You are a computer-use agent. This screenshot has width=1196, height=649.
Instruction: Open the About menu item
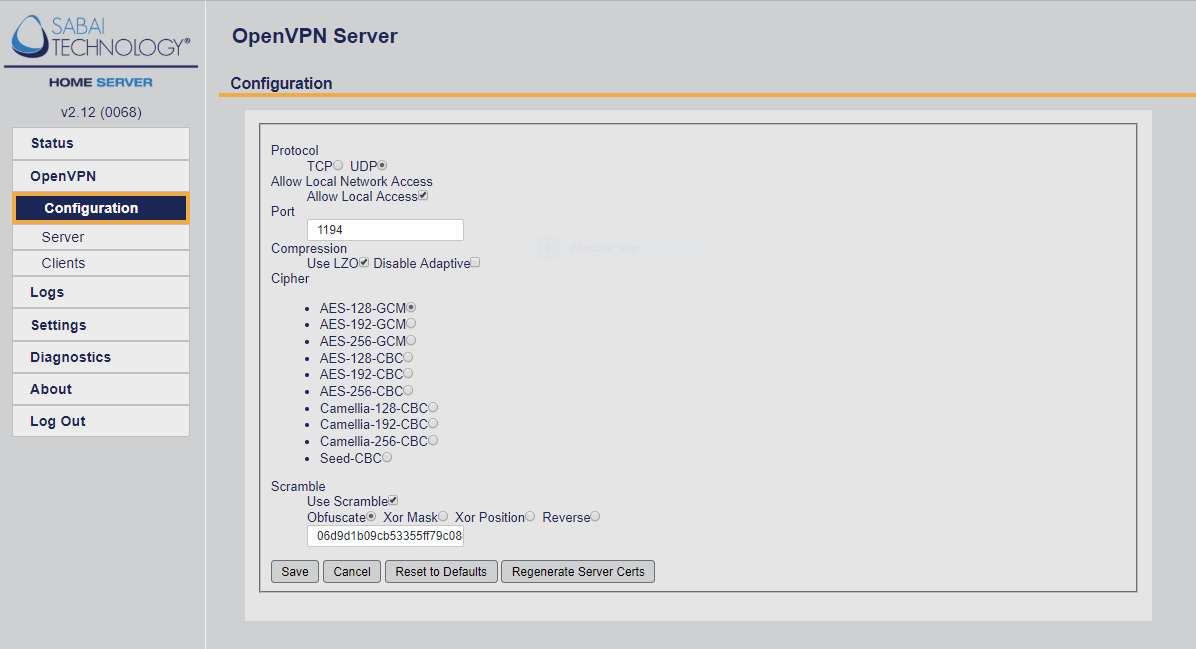[x=101, y=389]
